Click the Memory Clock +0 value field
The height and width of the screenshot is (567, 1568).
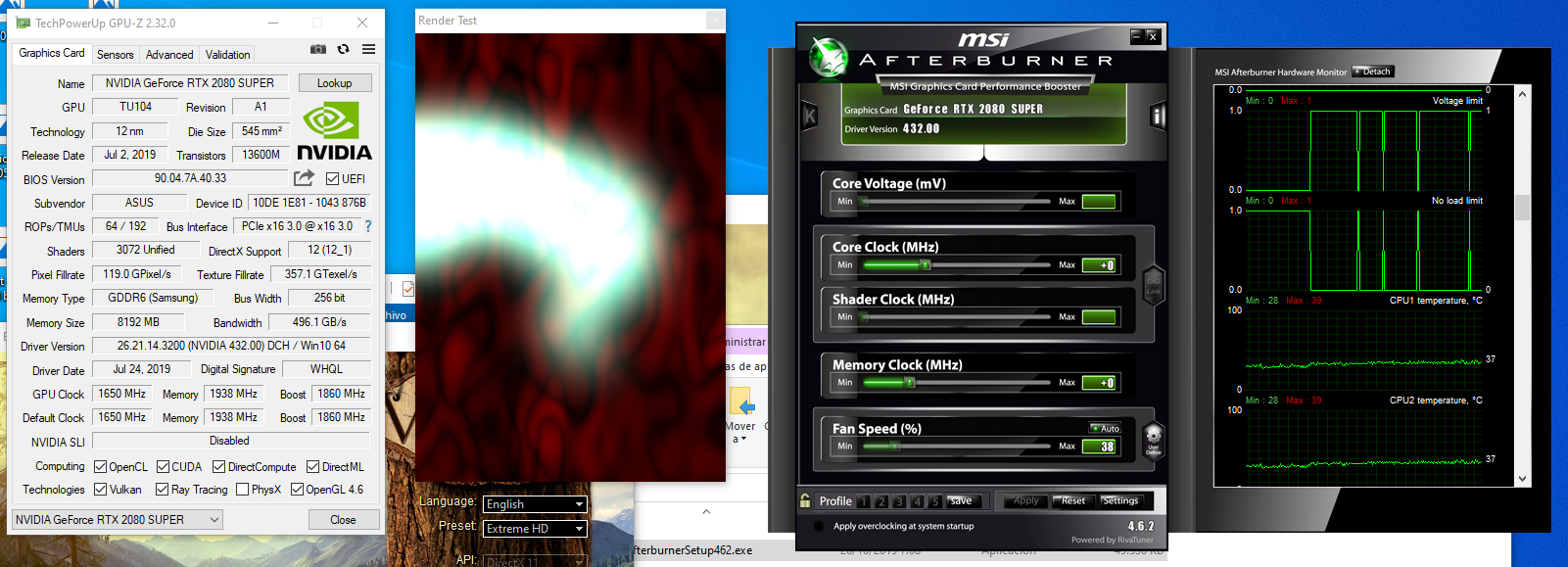[1099, 383]
